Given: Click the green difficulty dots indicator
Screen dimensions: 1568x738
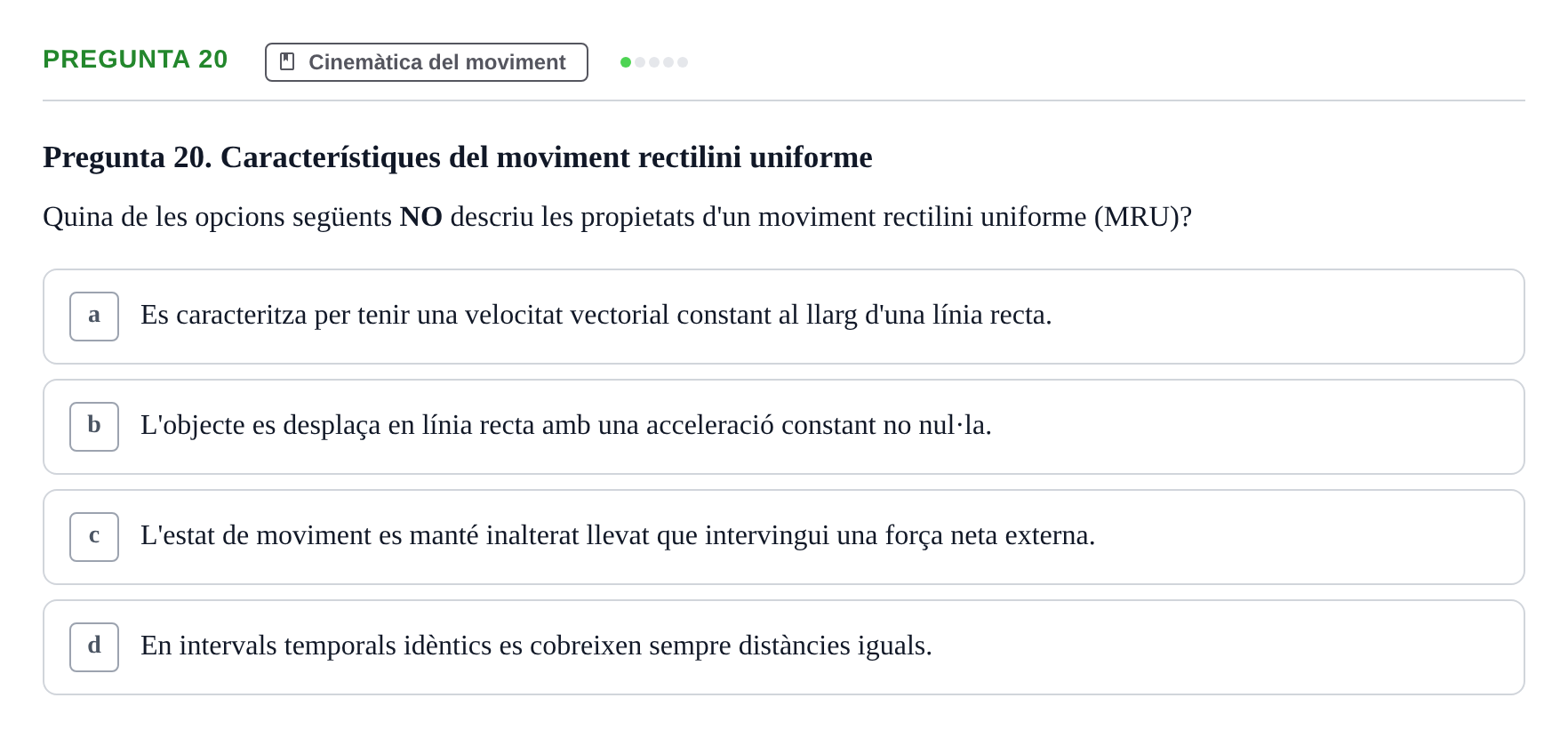Looking at the screenshot, I should (x=654, y=62).
